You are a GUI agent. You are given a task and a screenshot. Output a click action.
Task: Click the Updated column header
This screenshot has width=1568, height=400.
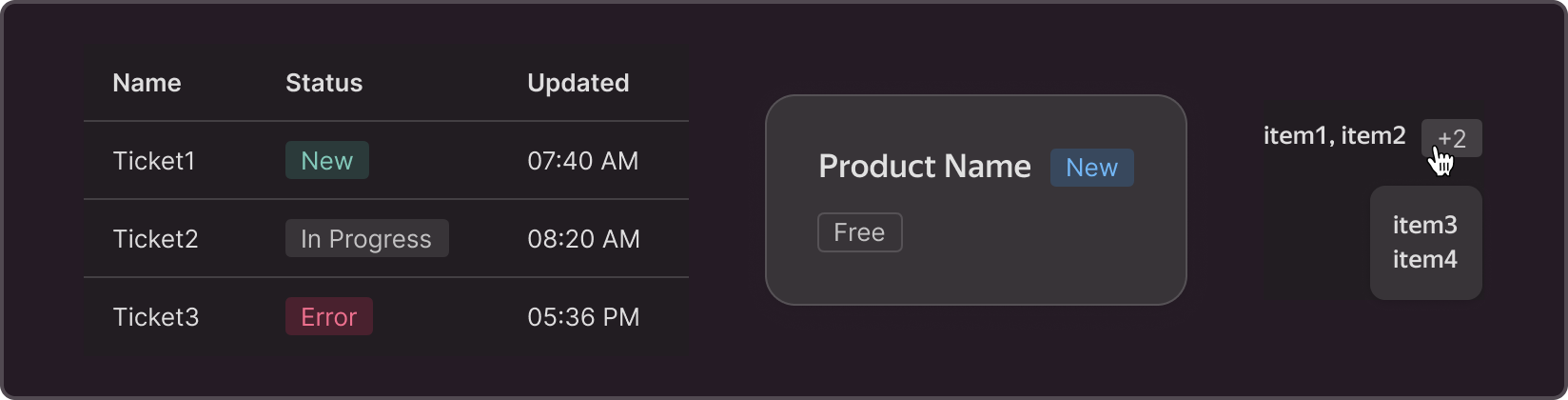(x=578, y=83)
